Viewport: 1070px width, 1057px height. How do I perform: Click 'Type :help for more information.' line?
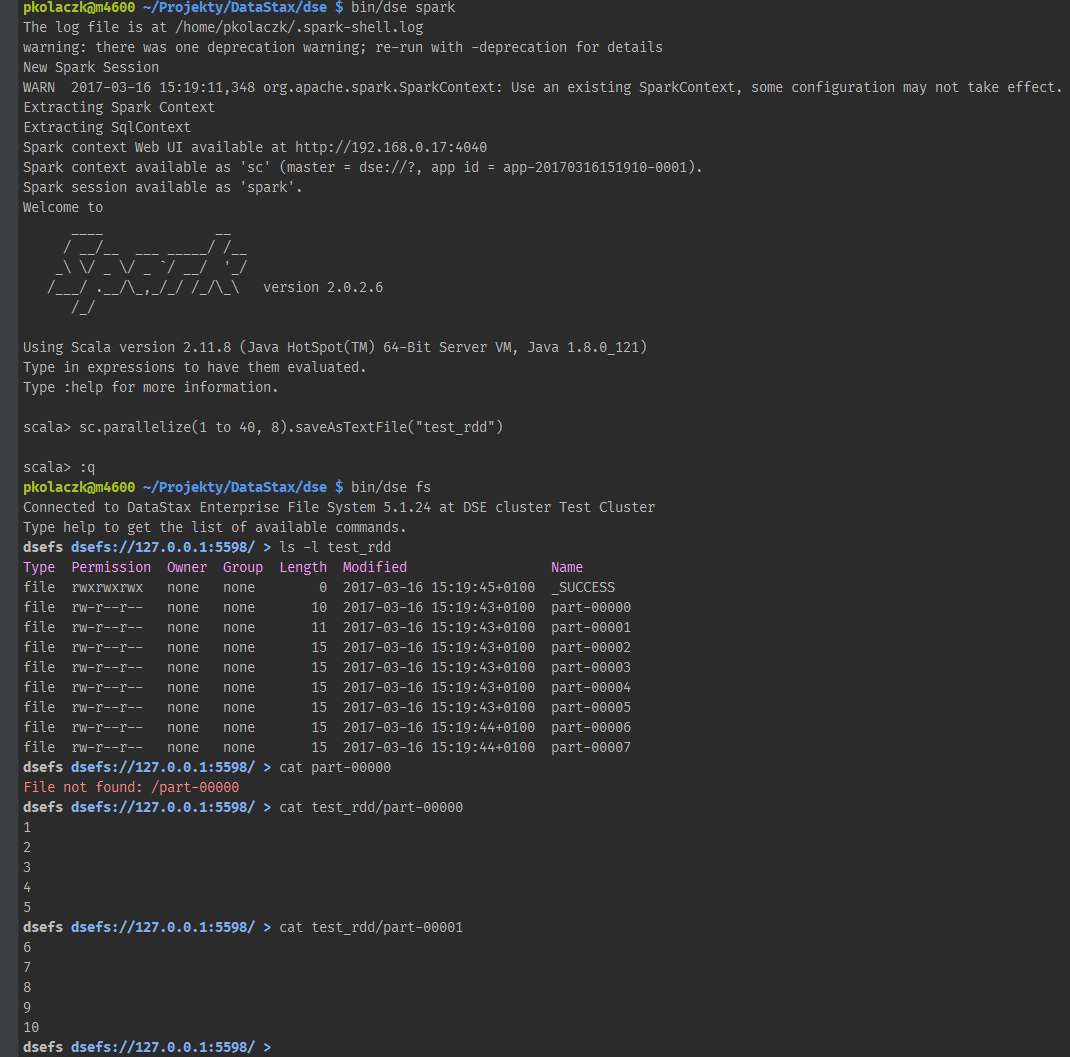coord(151,388)
